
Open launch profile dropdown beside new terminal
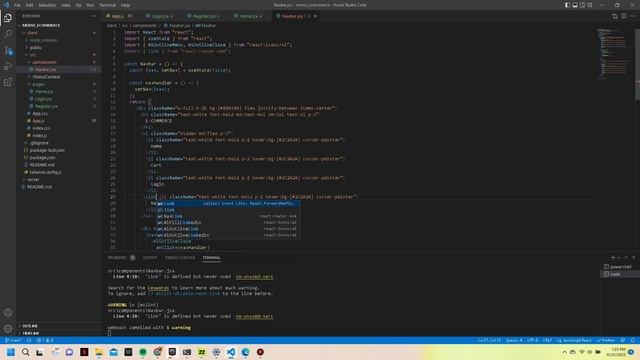tap(619, 258)
